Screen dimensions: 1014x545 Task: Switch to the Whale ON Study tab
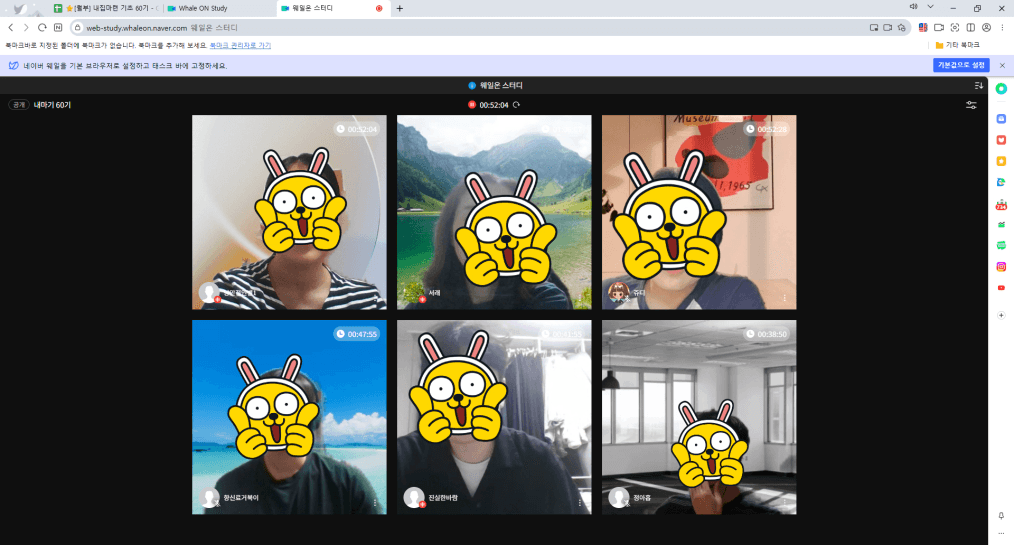click(x=218, y=8)
